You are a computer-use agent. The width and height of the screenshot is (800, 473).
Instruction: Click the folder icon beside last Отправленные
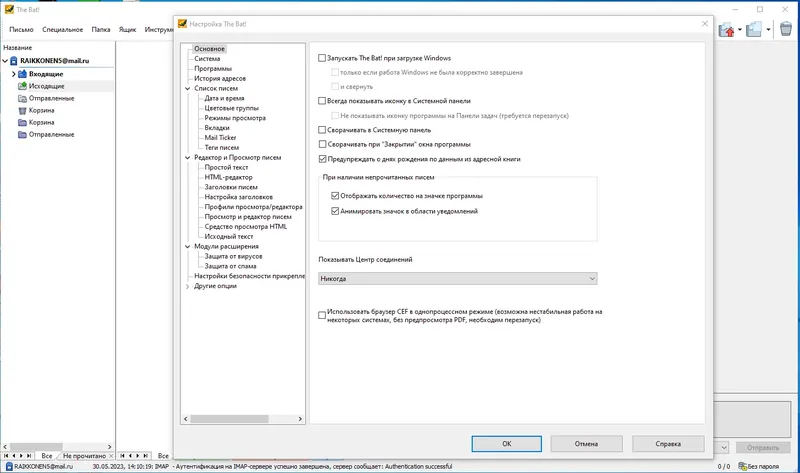pos(22,135)
